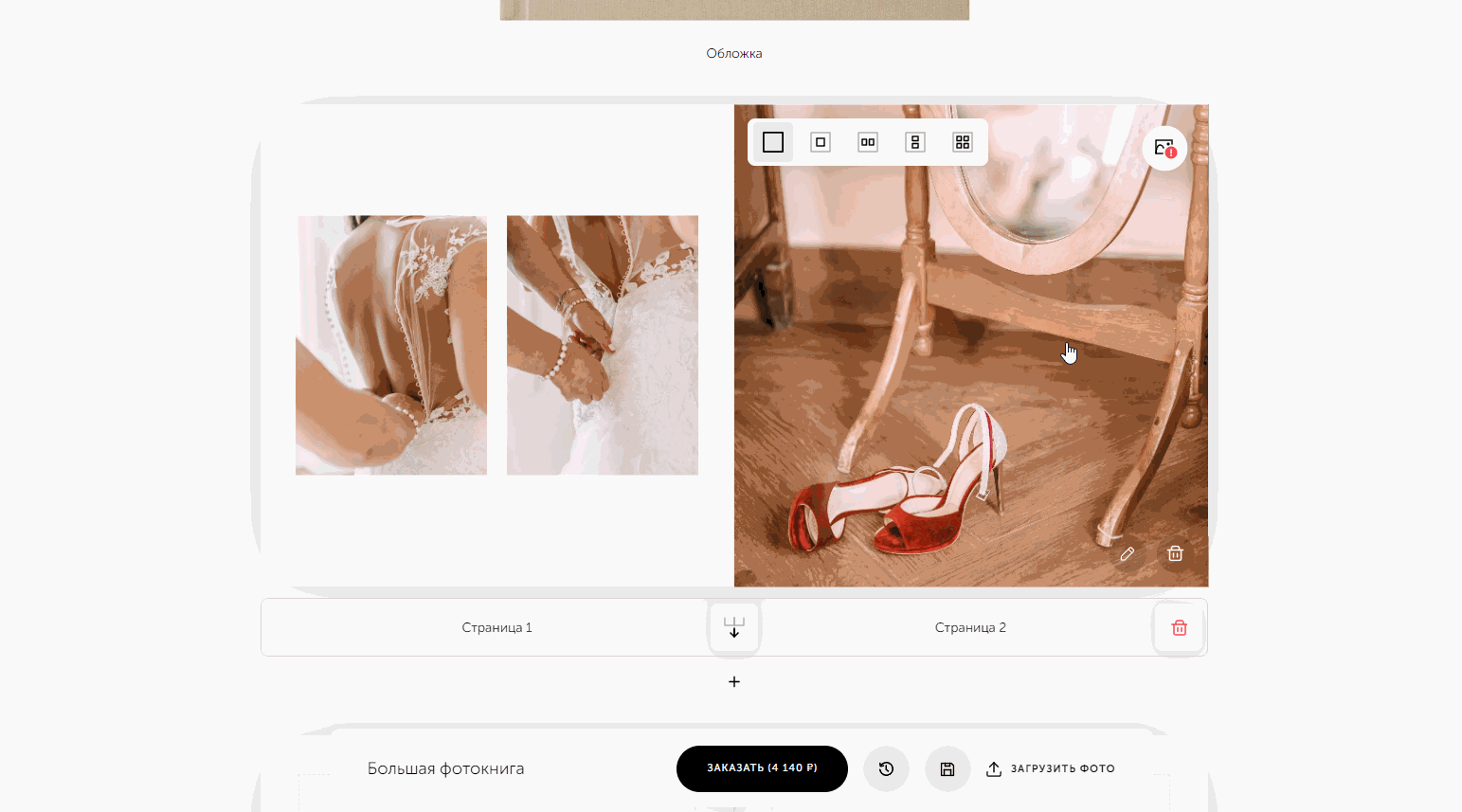The image size is (1462, 812).
Task: Select the hands buttoning dress photo
Action: click(603, 345)
